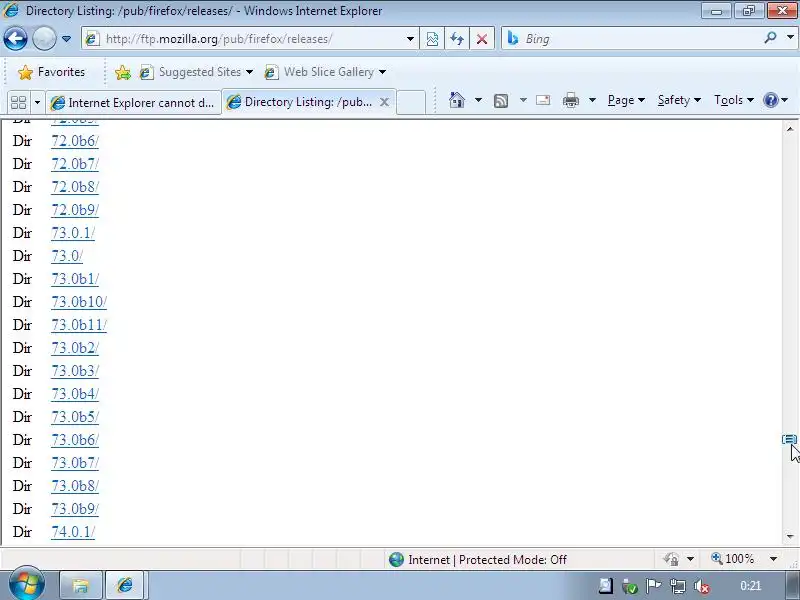Open the Favorites center button
Screen dimensions: 800x600
point(51,72)
